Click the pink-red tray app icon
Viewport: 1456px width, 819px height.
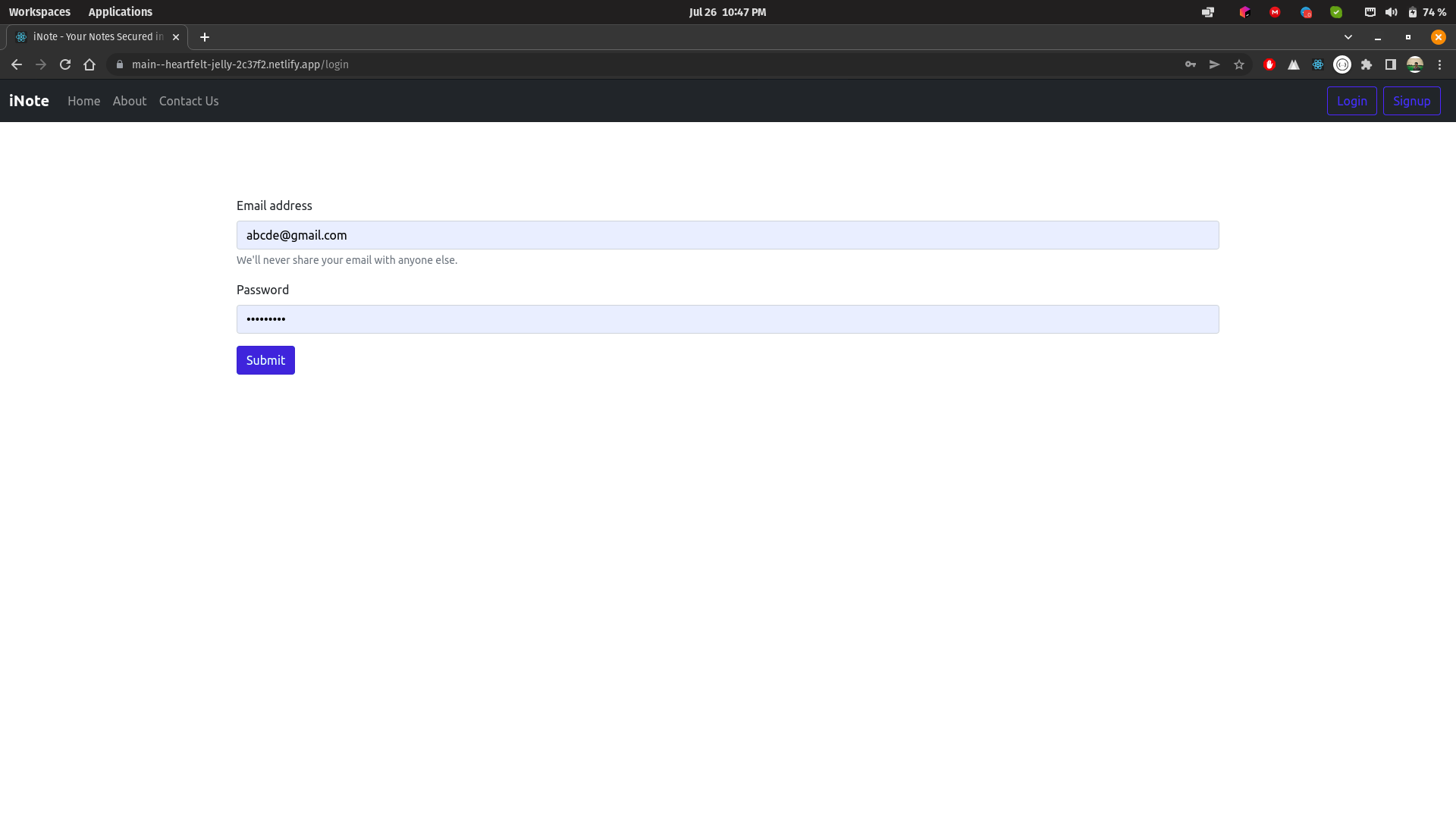tap(1244, 12)
